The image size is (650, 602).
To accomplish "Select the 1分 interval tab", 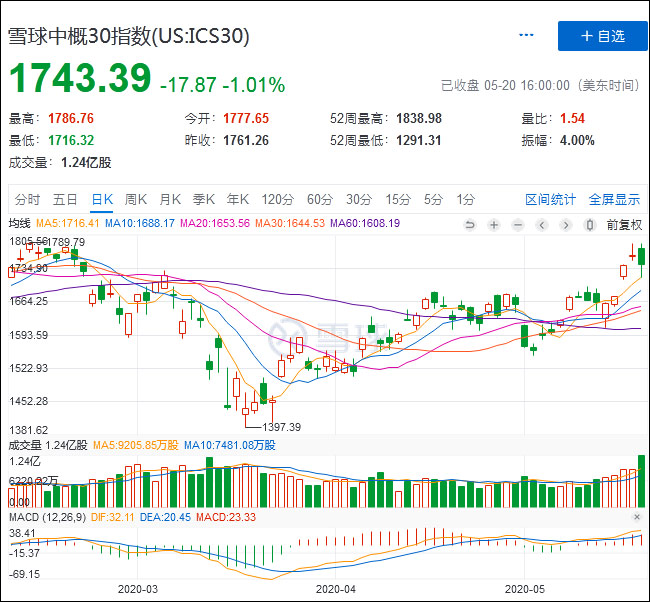I will click(466, 199).
